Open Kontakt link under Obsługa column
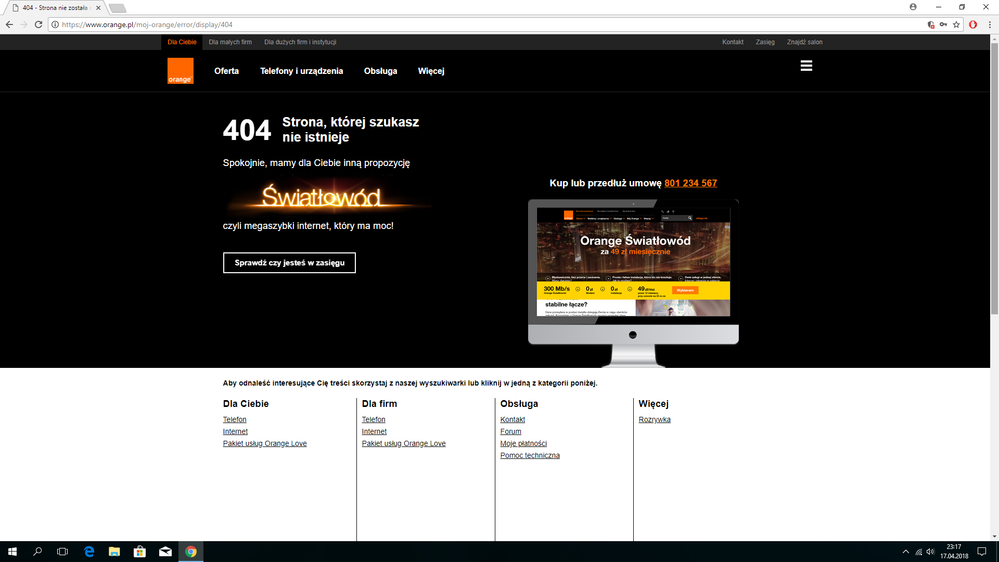Viewport: 999px width, 562px height. pos(512,419)
